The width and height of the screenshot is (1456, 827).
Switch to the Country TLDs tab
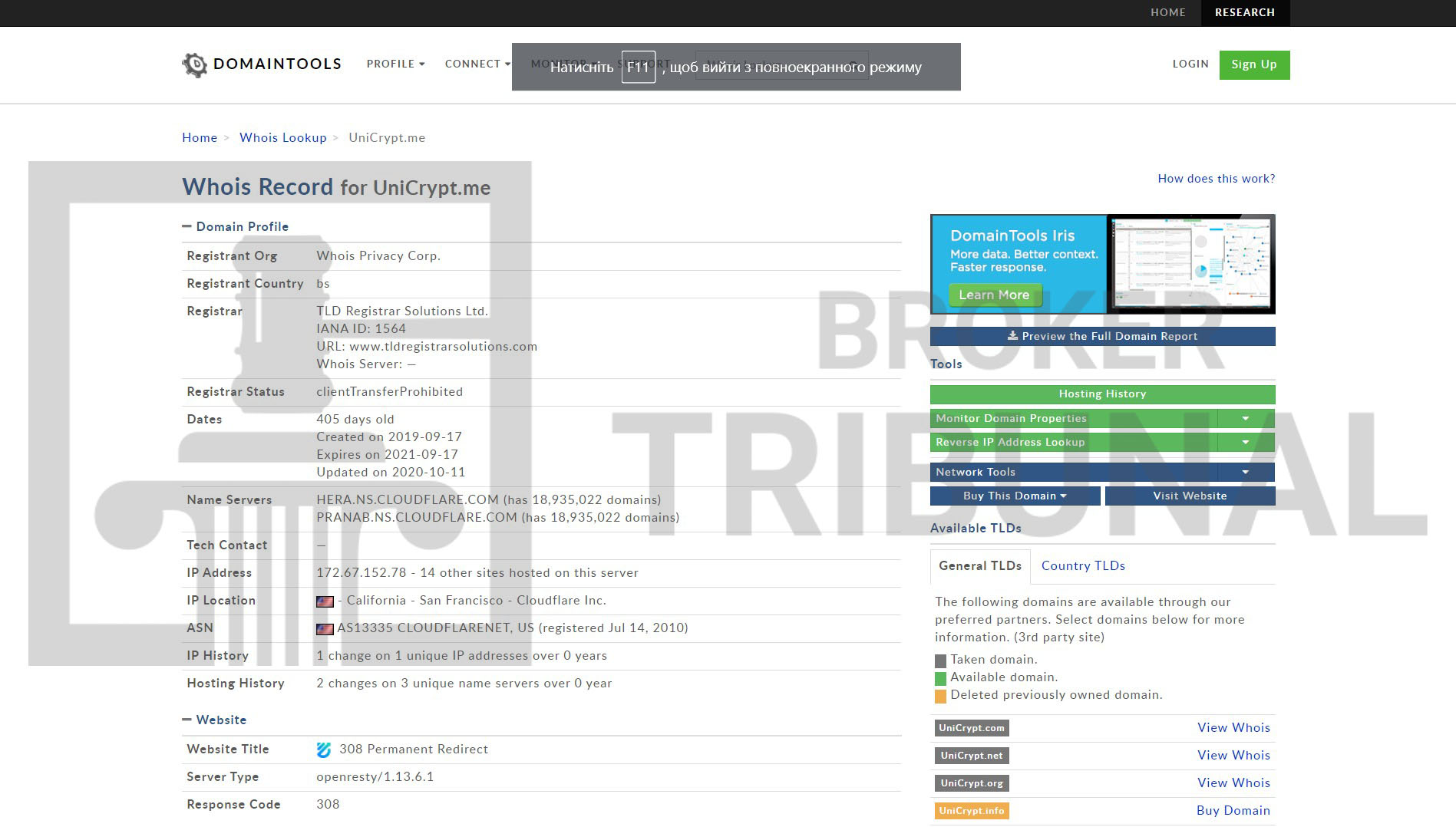[1083, 566]
